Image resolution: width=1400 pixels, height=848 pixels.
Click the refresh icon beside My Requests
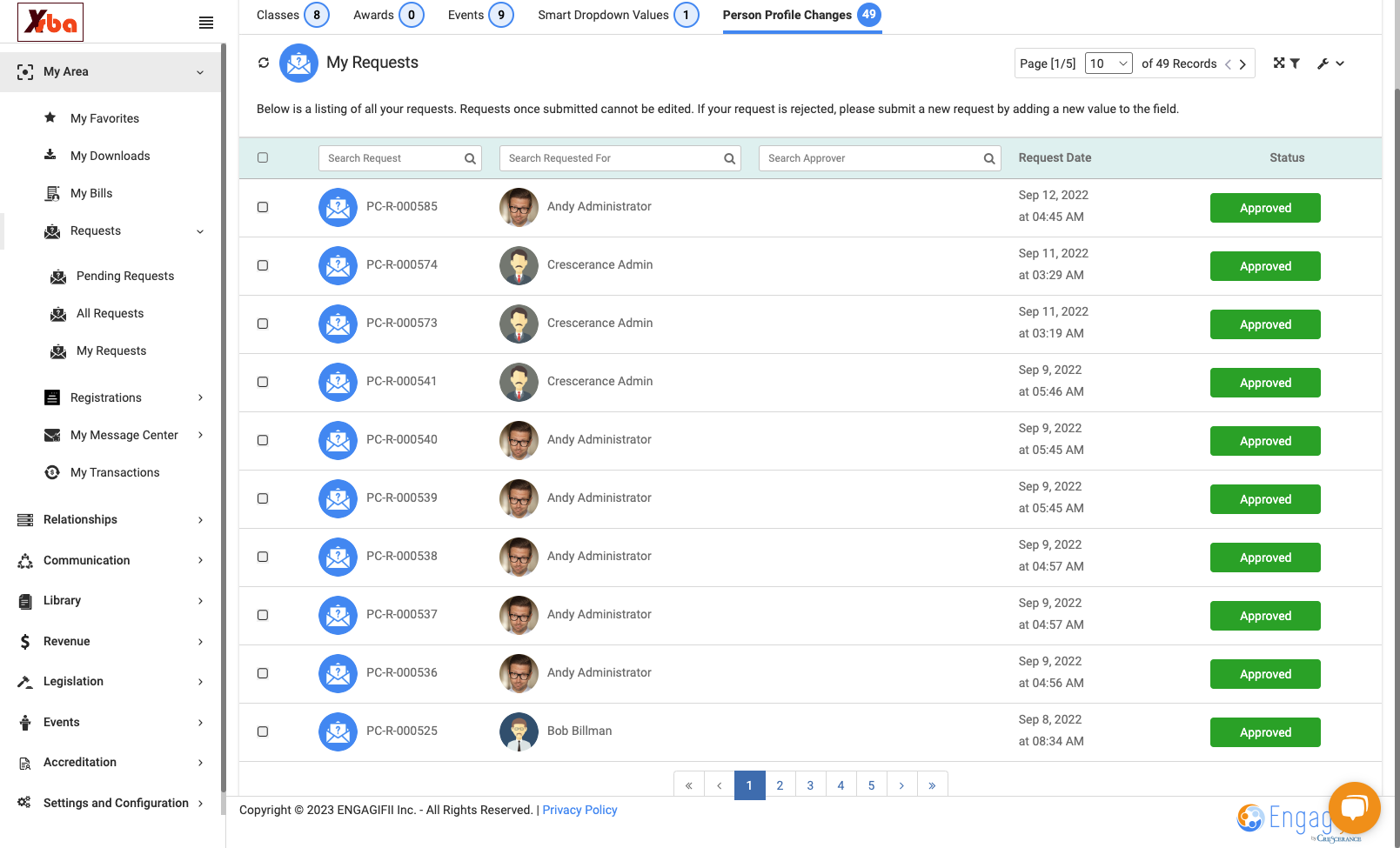[264, 63]
